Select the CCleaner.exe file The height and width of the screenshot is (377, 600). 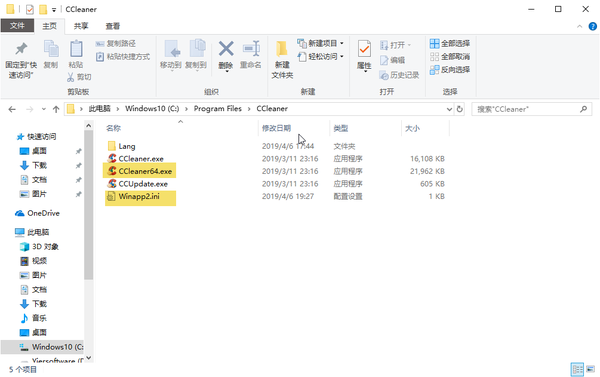coord(135,159)
